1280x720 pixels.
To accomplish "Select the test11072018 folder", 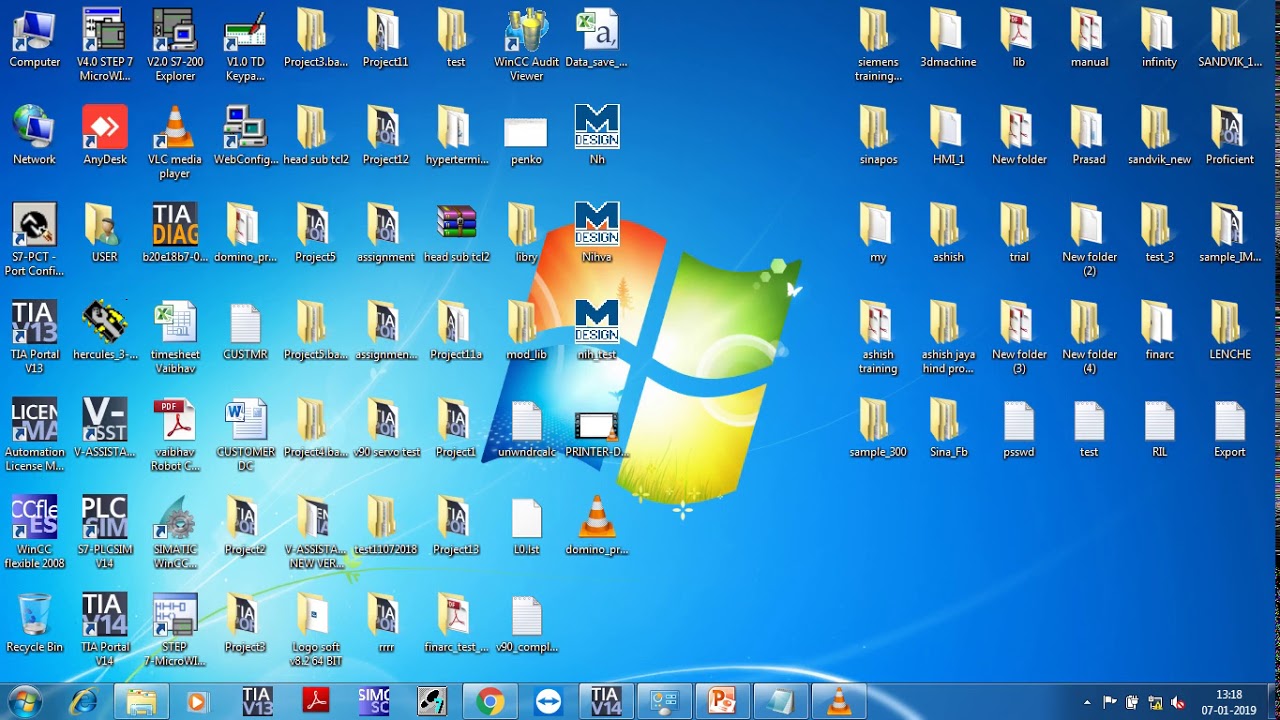I will pos(385,525).
